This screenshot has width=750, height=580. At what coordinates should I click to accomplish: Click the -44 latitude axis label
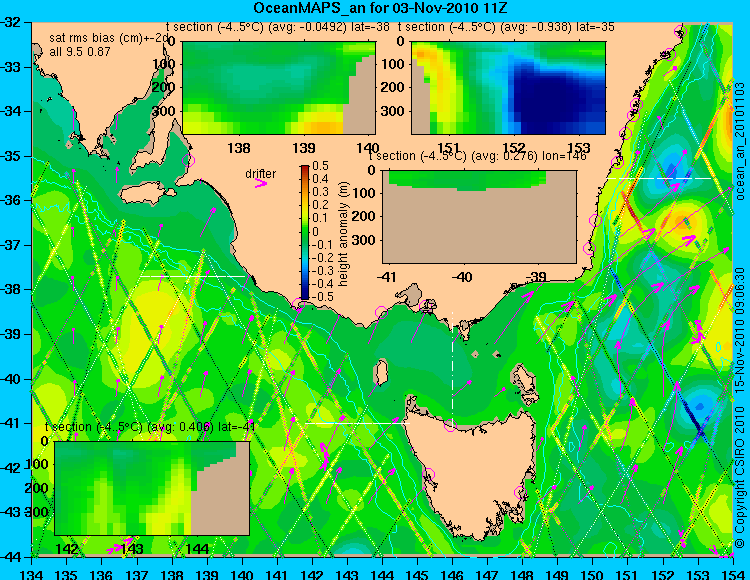coord(12,557)
